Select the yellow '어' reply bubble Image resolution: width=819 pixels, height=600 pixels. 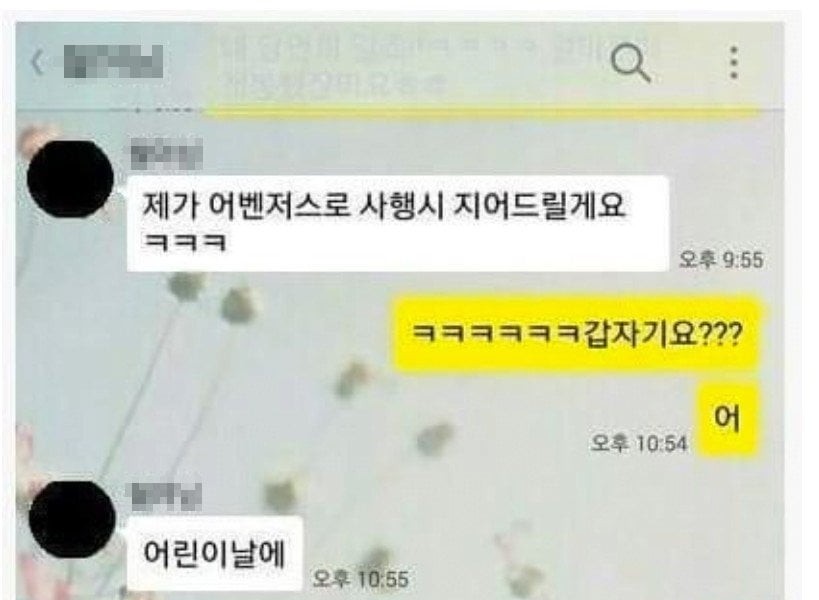click(x=727, y=418)
